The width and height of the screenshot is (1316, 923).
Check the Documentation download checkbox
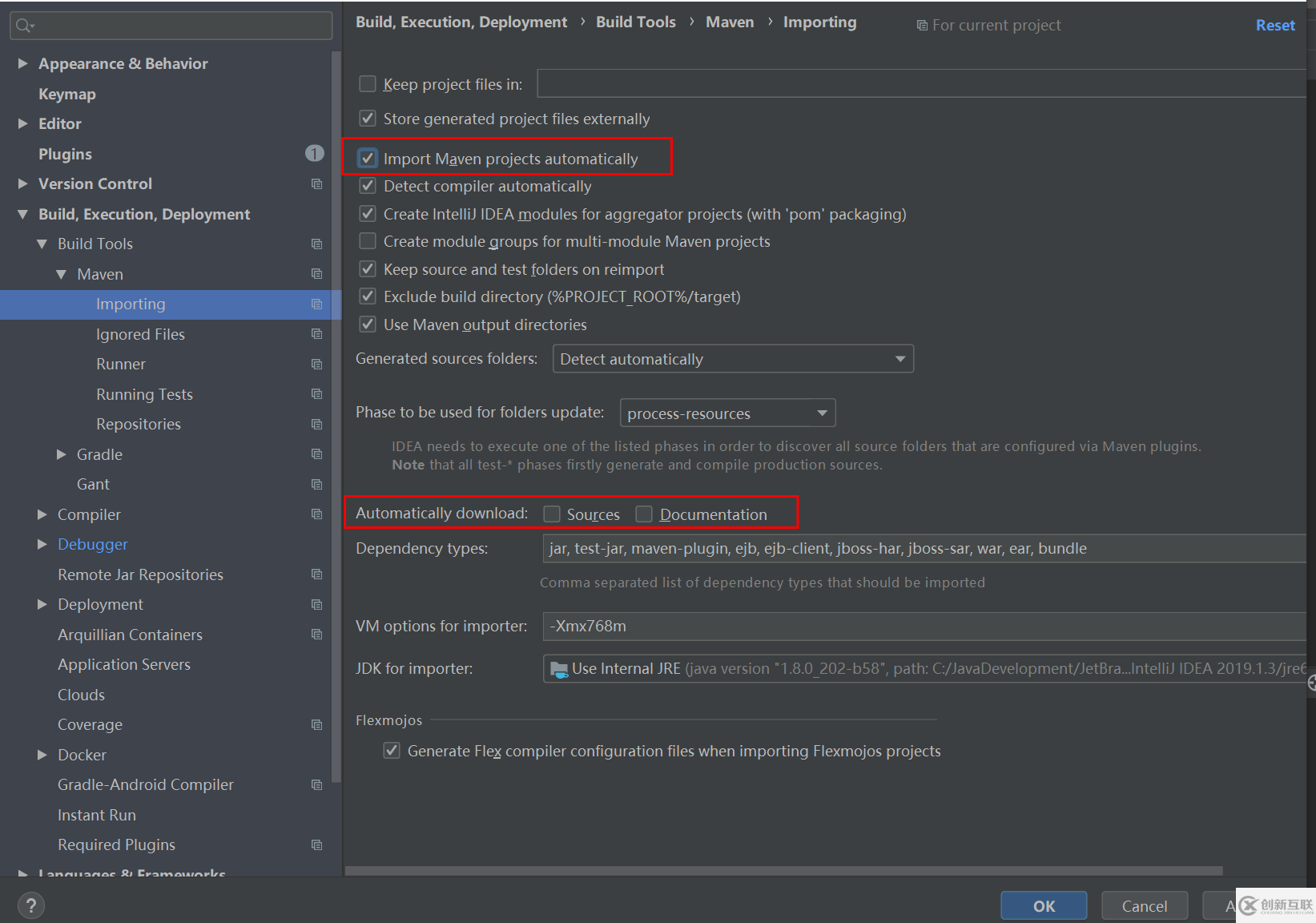(x=644, y=514)
